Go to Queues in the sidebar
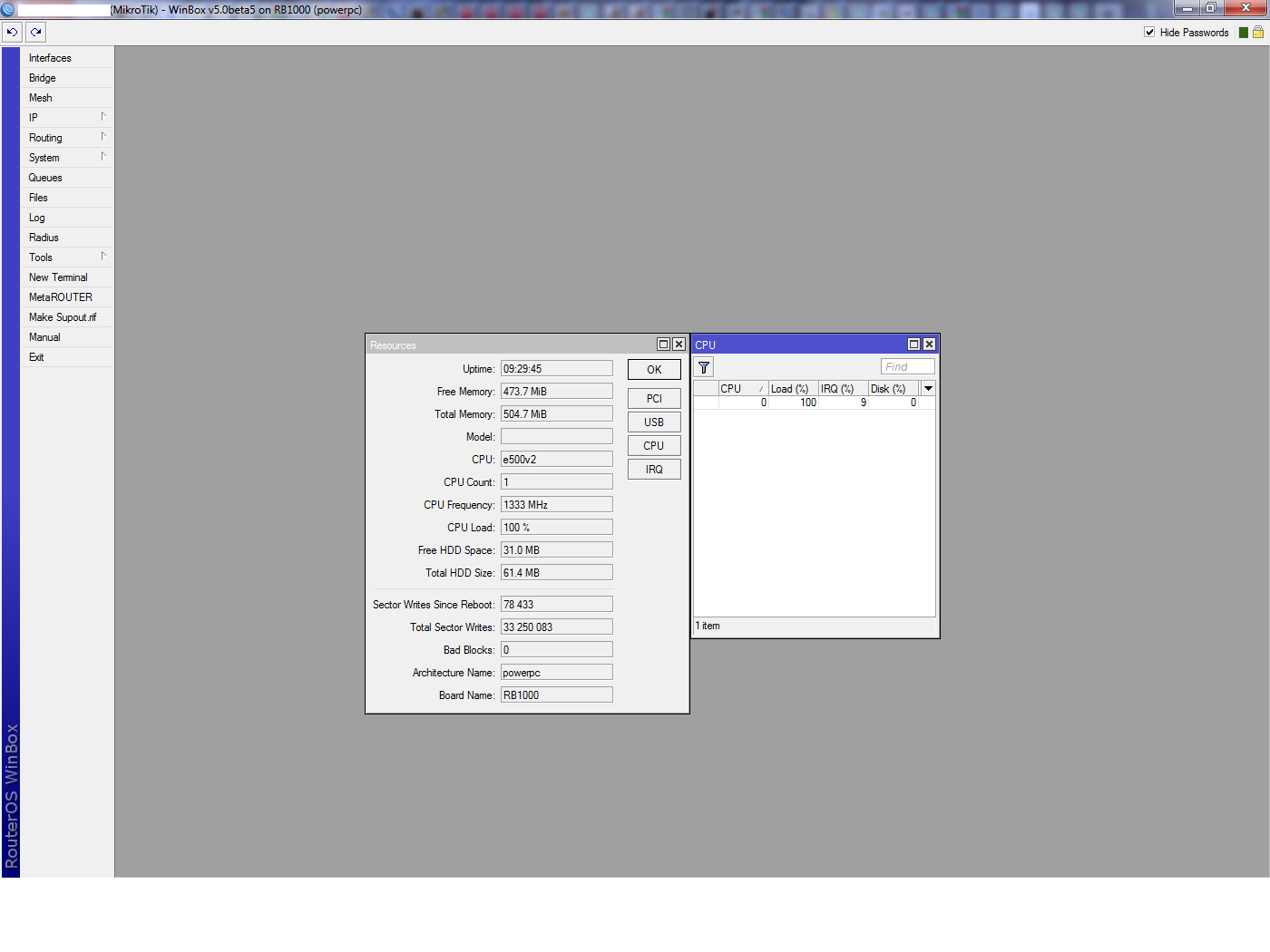This screenshot has height=952, width=1270. [68, 178]
